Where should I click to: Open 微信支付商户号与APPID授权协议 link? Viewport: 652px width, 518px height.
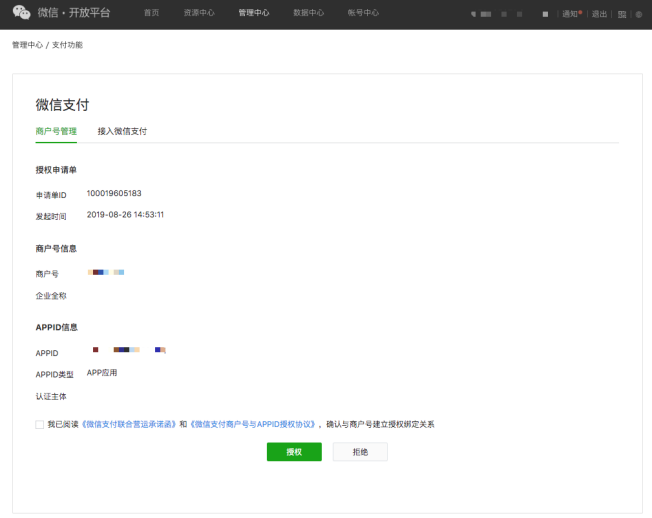[x=253, y=424]
